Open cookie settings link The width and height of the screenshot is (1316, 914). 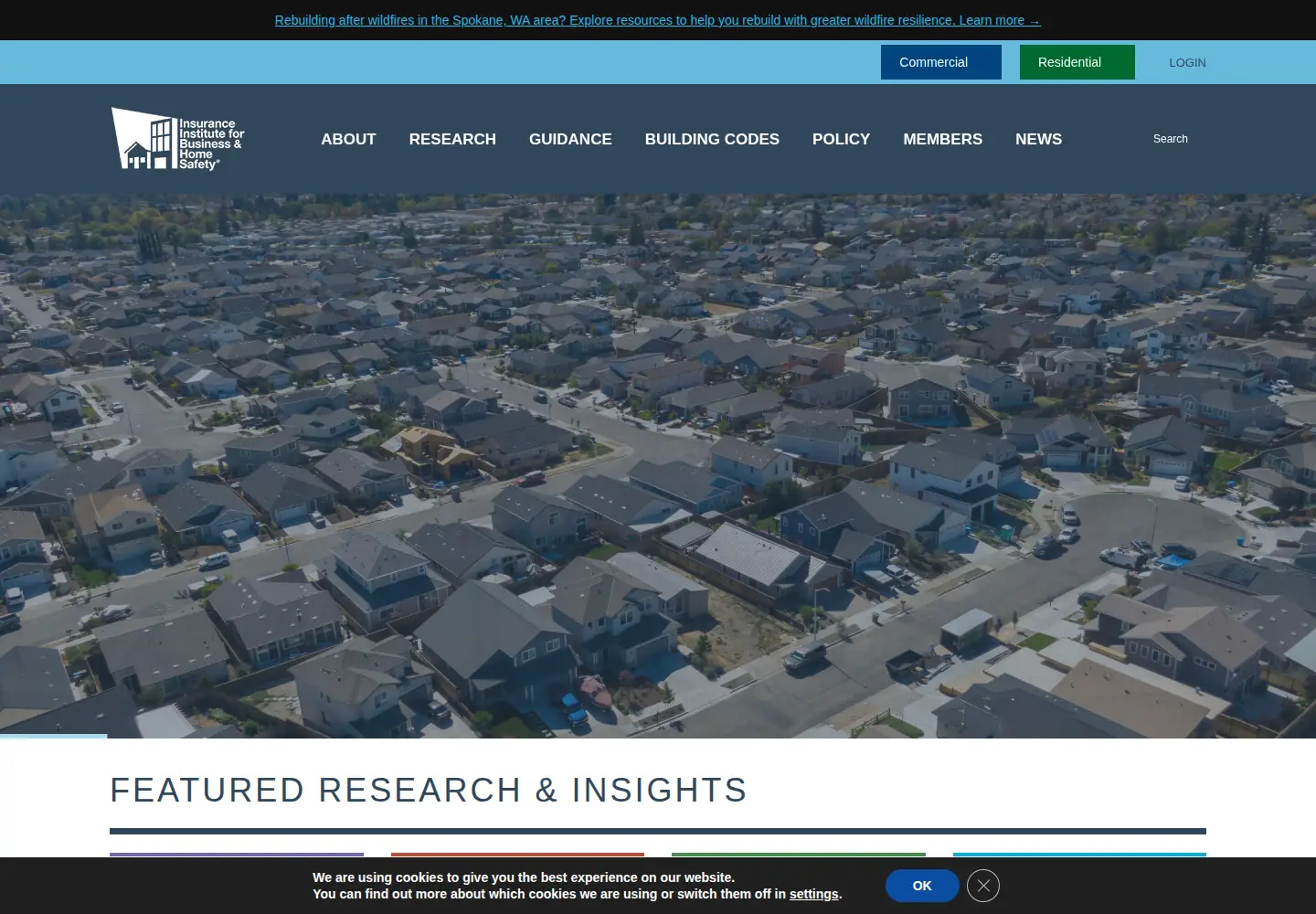pos(813,894)
